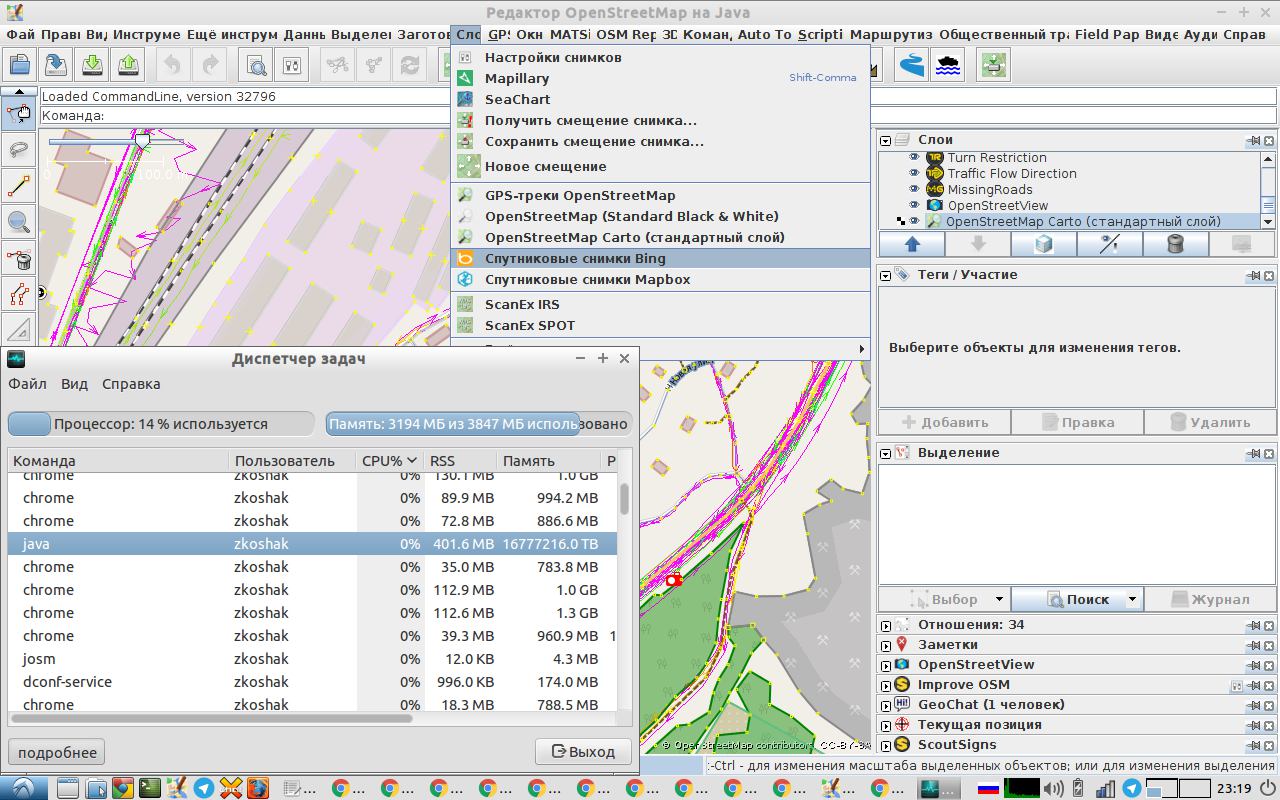This screenshot has width=1280, height=800.
Task: Click the Open file toolbar icon
Action: point(18,66)
